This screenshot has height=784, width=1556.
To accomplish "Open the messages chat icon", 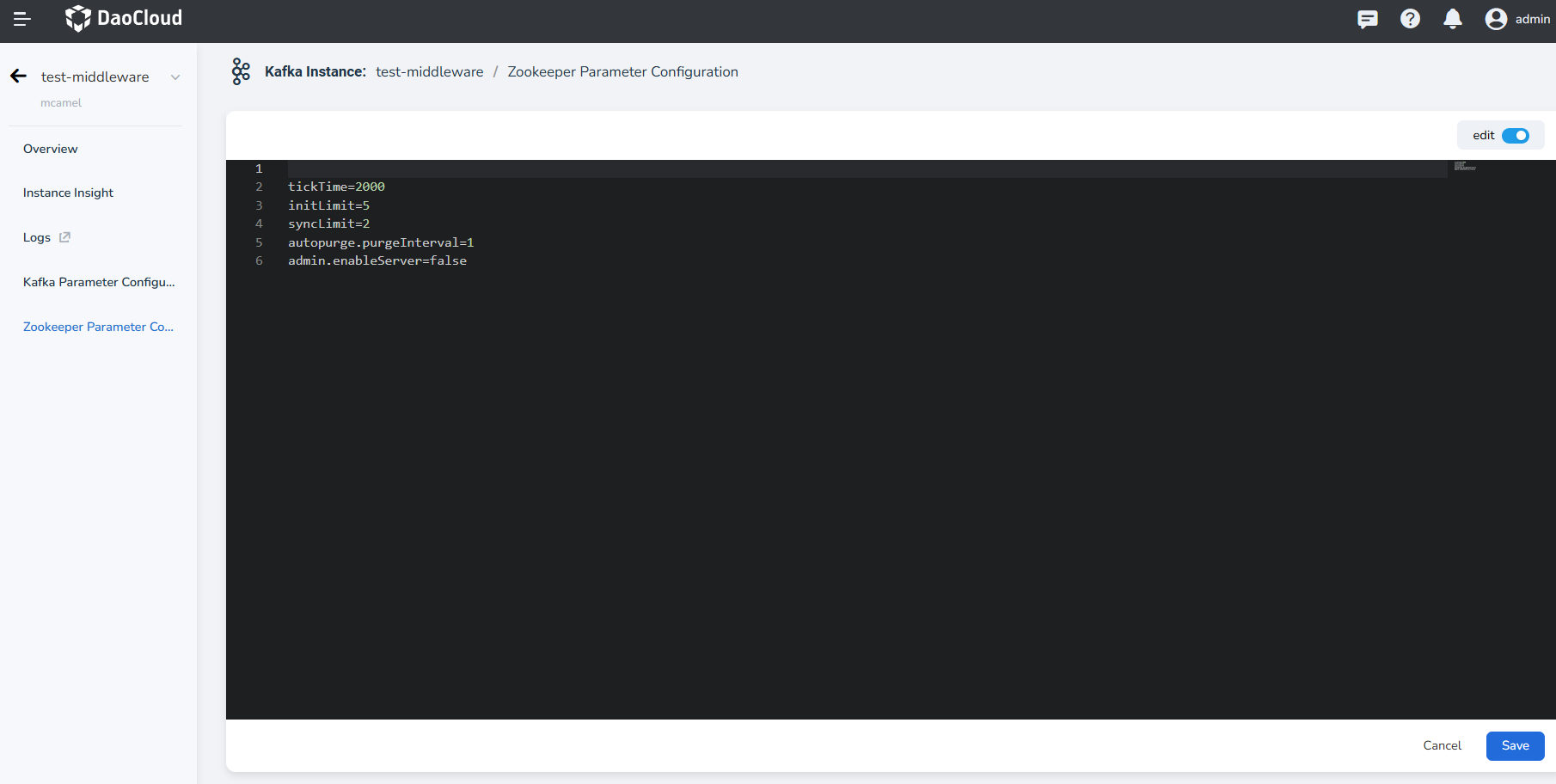I will pyautogui.click(x=1367, y=19).
